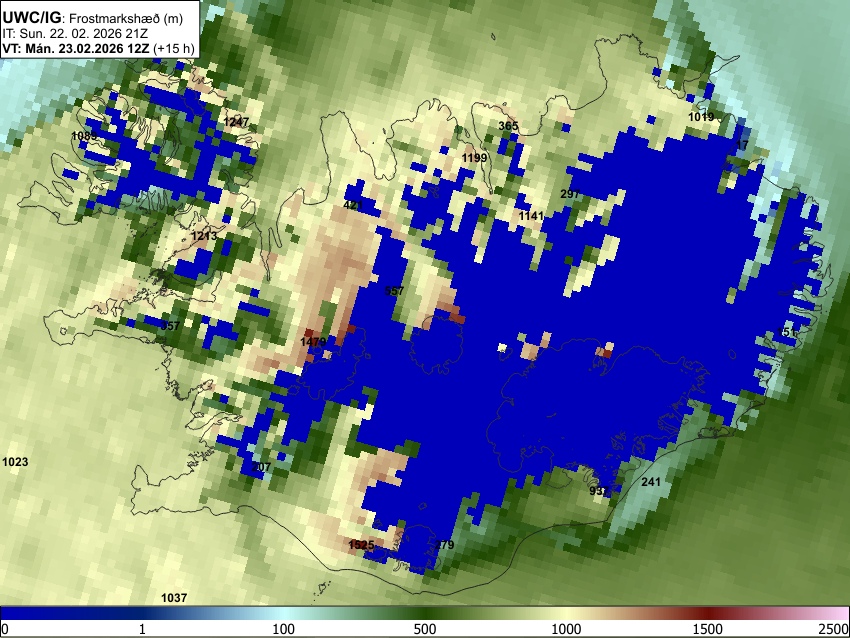Click the 500 tick label on the legend
850x638 pixels.
[425, 629]
